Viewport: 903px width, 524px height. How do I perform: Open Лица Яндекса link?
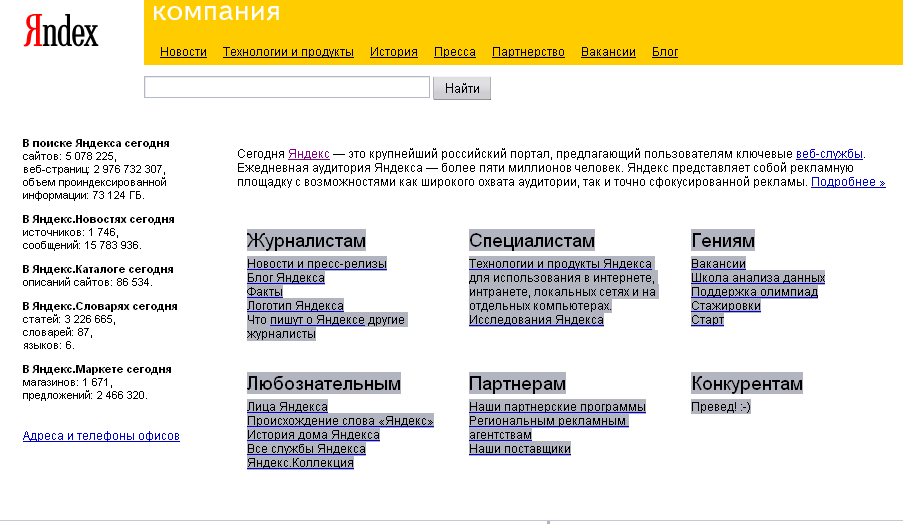coord(287,407)
